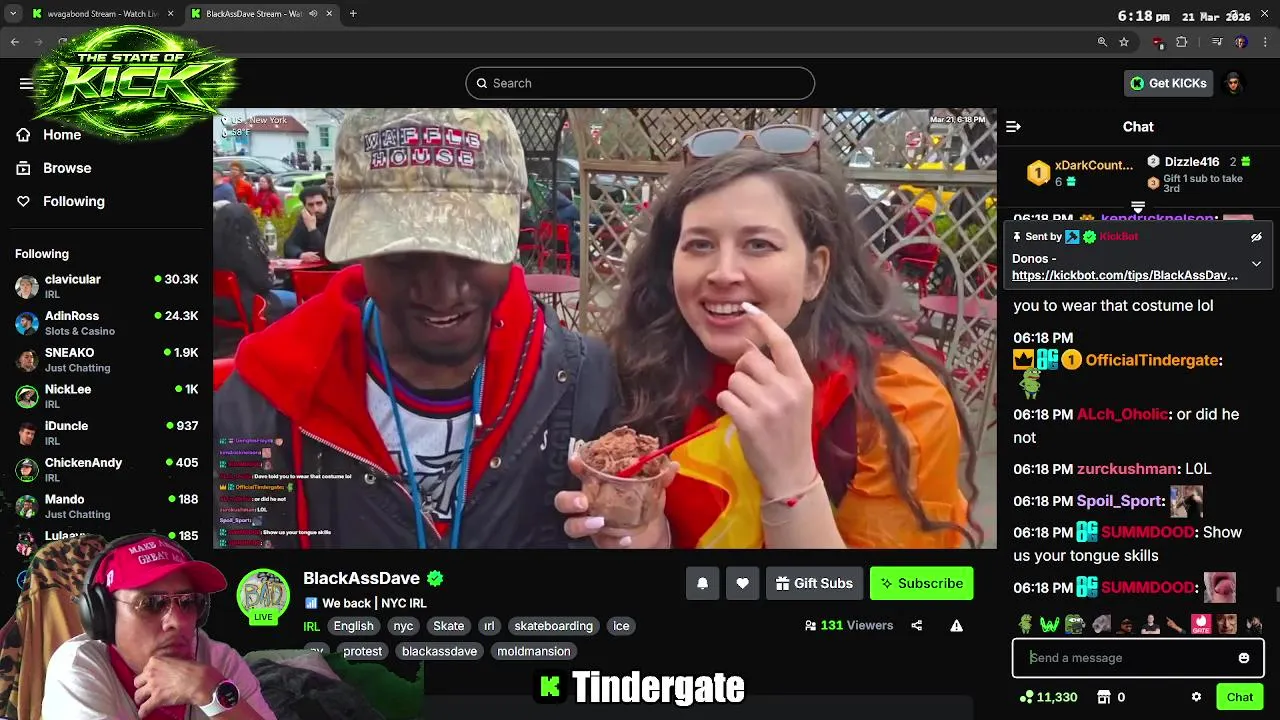This screenshot has height=720, width=1280.
Task: Toggle the hamburger sidebar menu
Action: [x=26, y=83]
